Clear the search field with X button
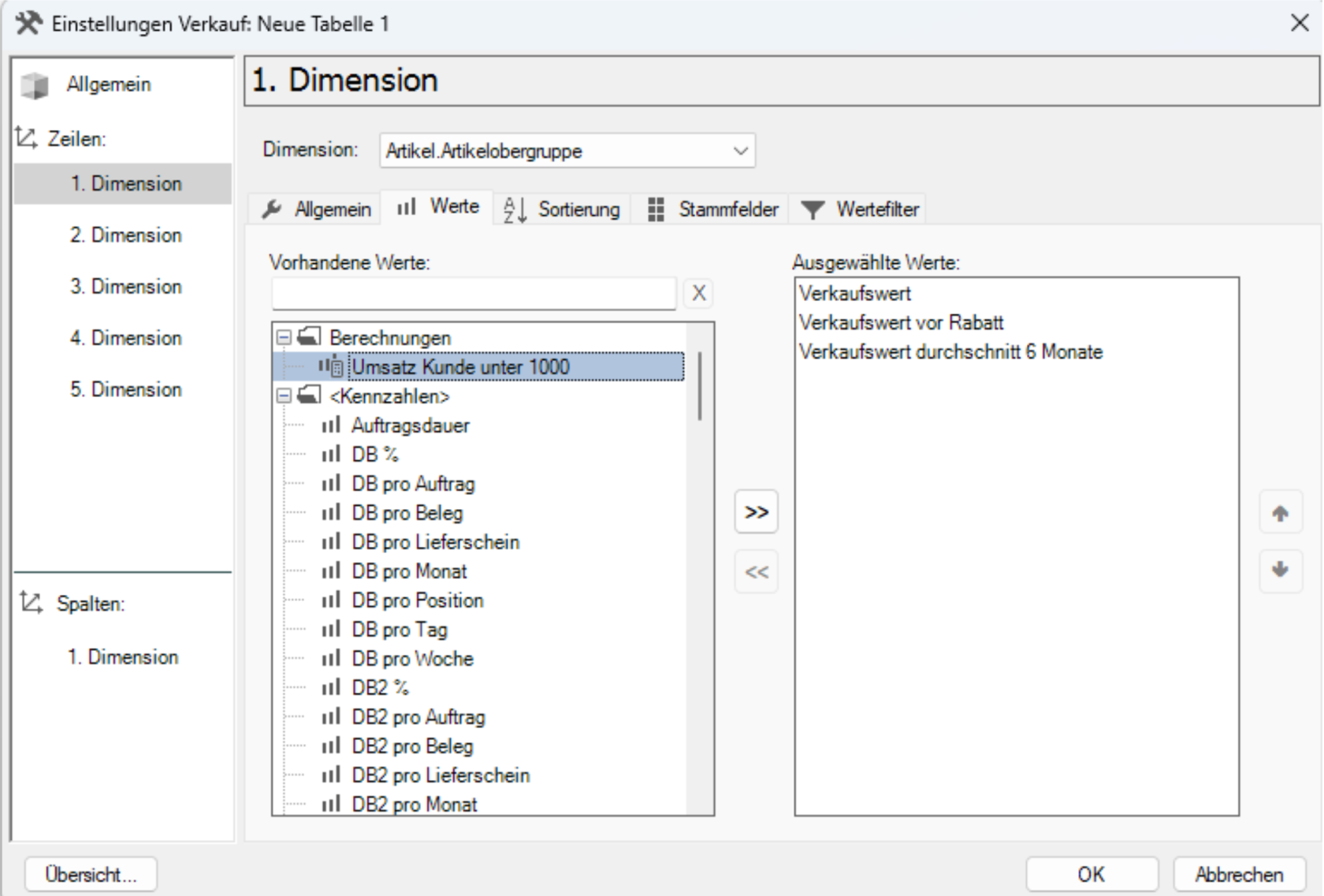 pyautogui.click(x=699, y=293)
